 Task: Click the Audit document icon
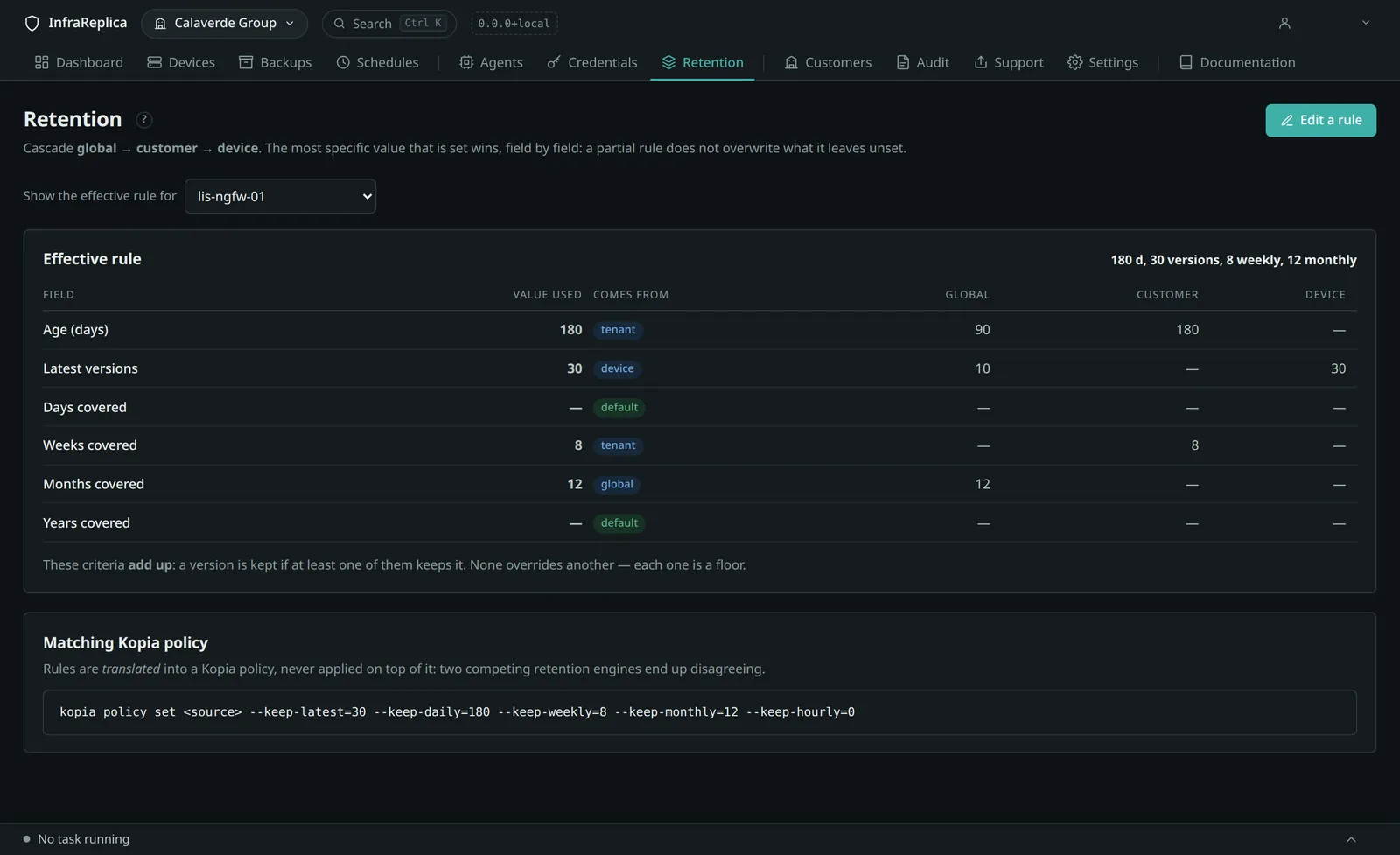pyautogui.click(x=903, y=62)
